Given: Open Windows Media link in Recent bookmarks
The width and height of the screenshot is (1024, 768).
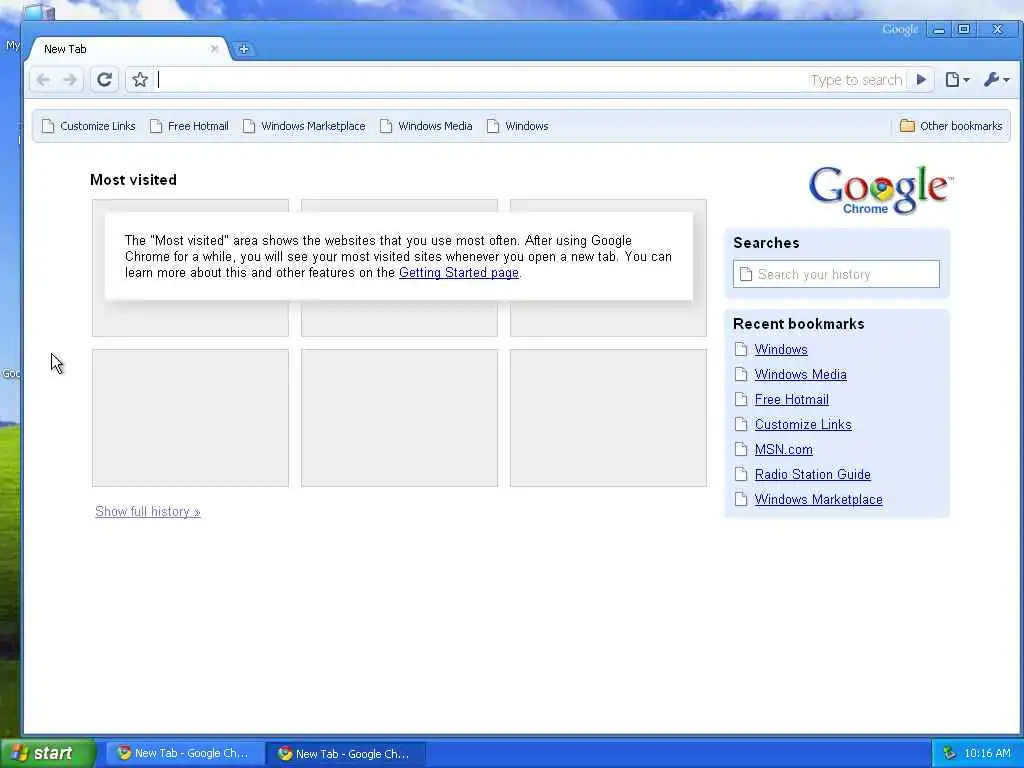Looking at the screenshot, I should pos(801,374).
